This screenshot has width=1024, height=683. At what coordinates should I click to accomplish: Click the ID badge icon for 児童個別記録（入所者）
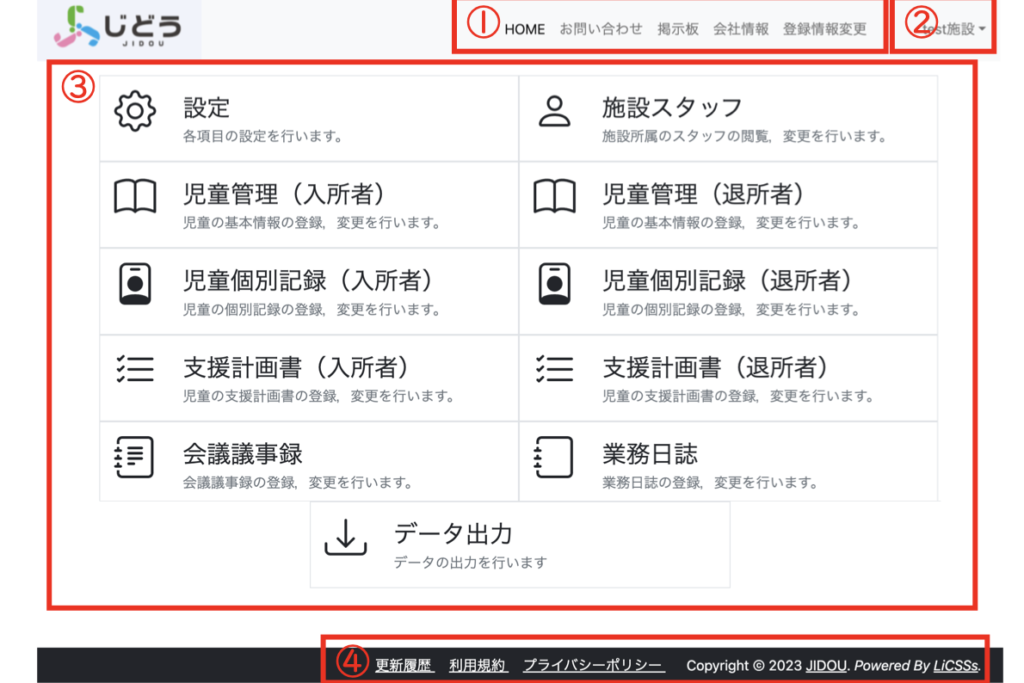click(x=135, y=284)
